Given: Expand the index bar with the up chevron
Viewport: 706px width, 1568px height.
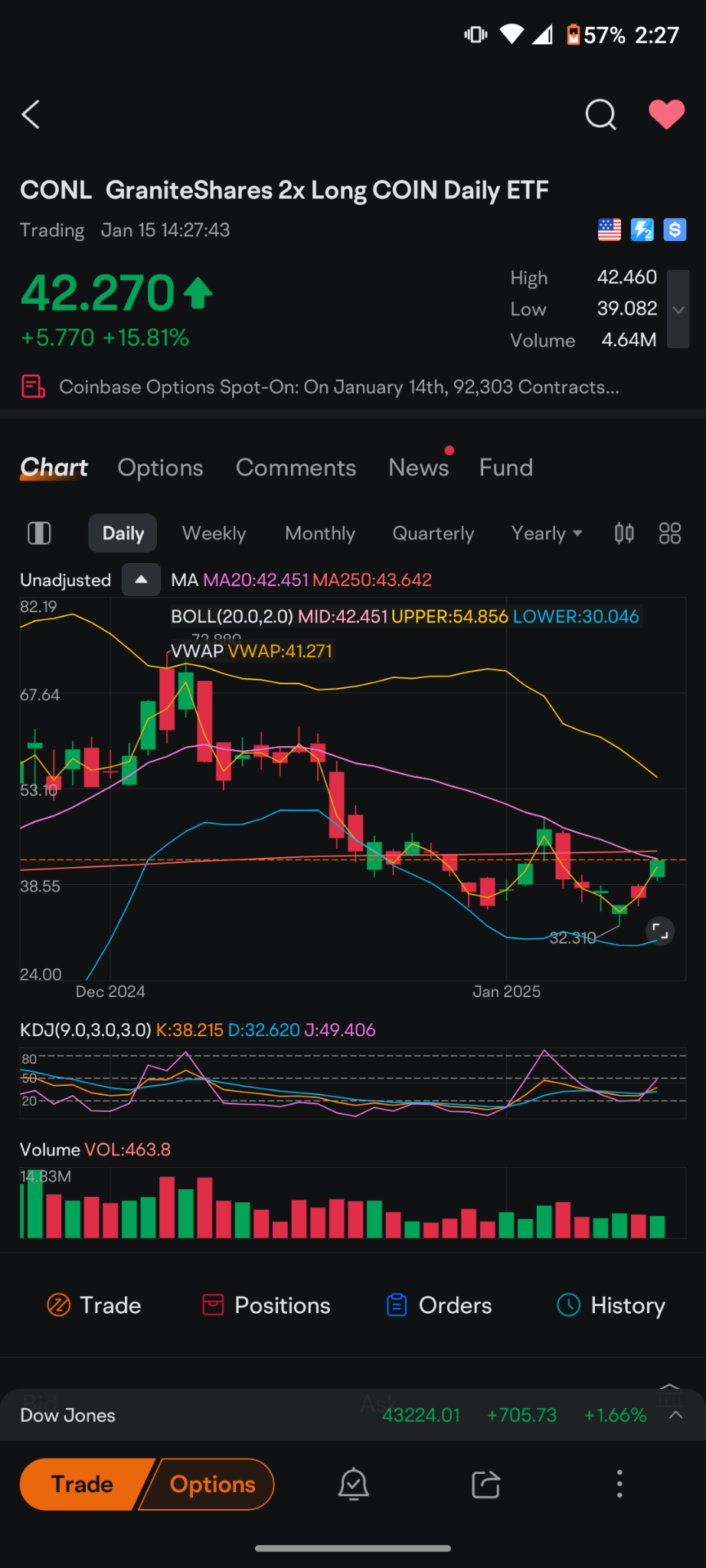Looking at the screenshot, I should click(676, 1415).
